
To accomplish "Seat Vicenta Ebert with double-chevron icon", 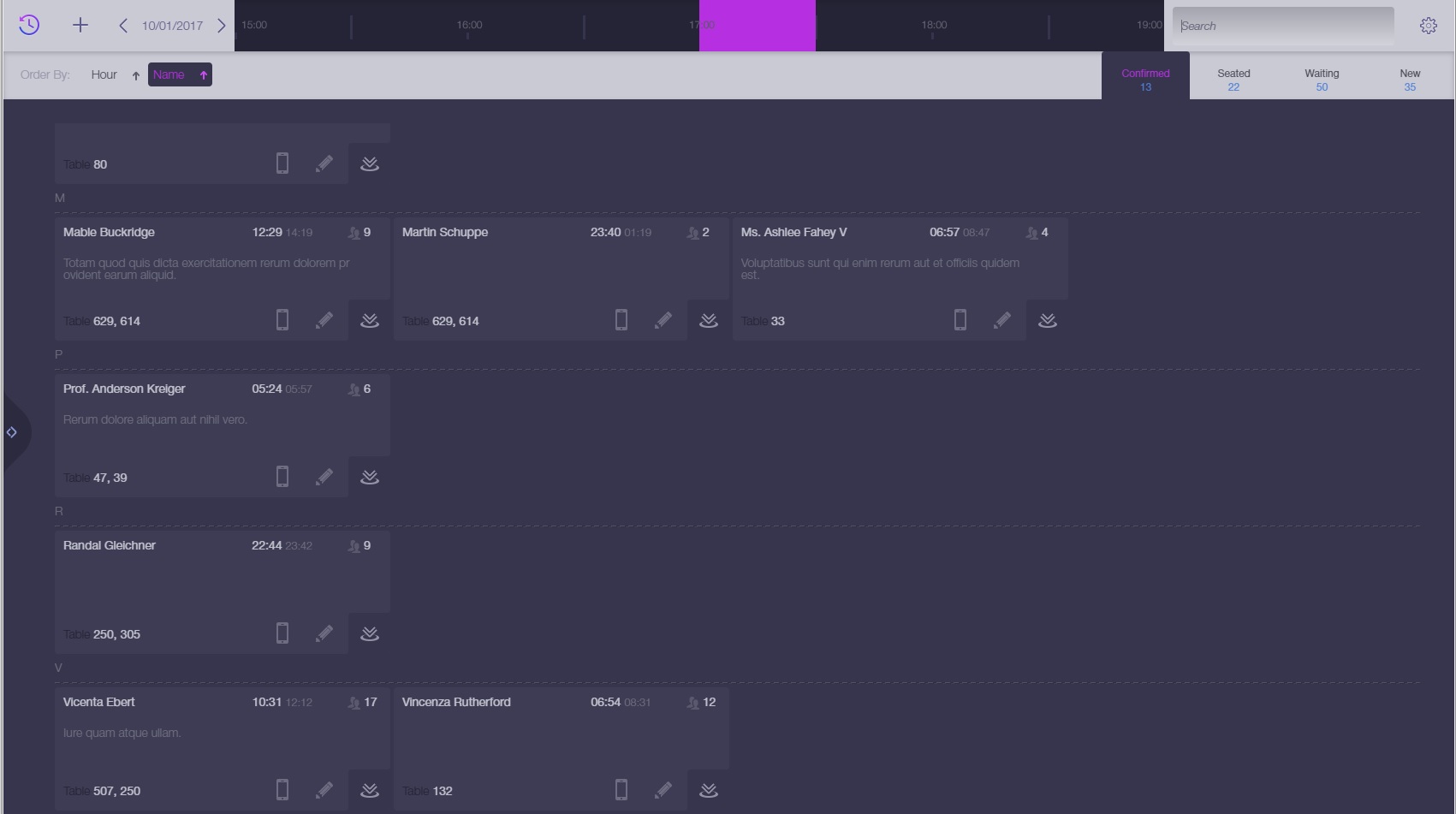I will coord(370,790).
